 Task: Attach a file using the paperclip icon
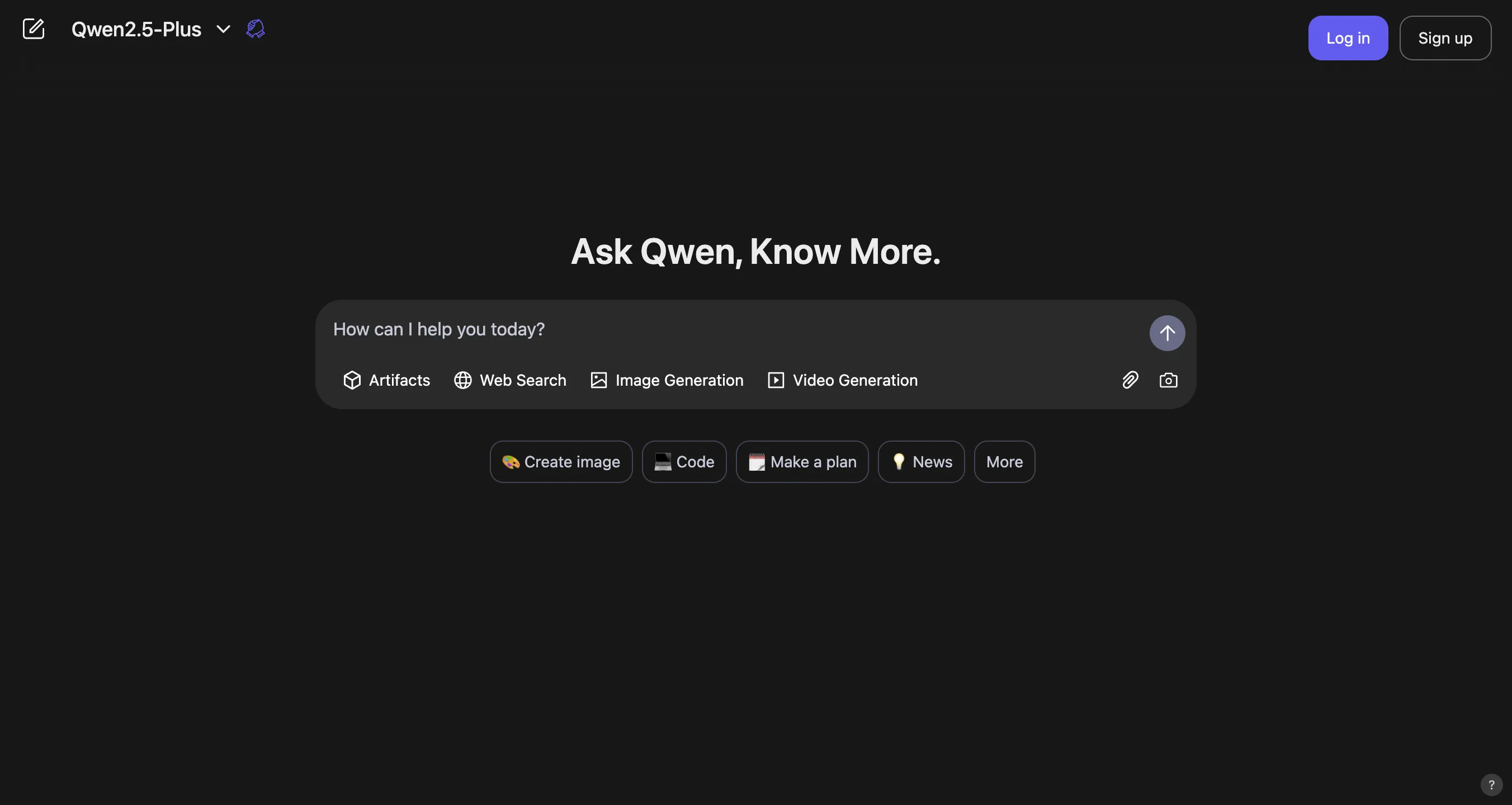click(1130, 380)
